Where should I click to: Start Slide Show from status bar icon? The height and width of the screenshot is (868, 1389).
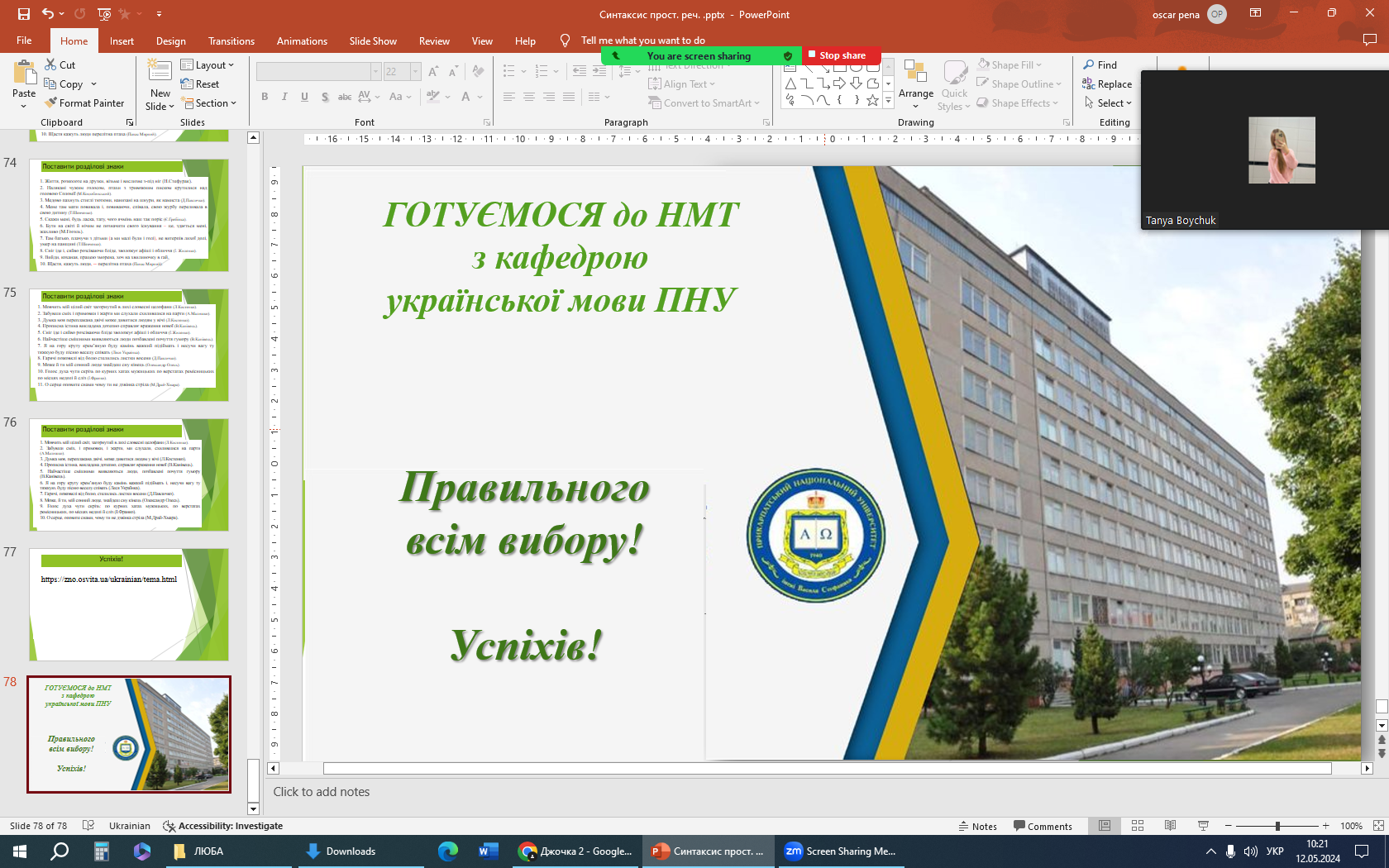pyautogui.click(x=1203, y=826)
